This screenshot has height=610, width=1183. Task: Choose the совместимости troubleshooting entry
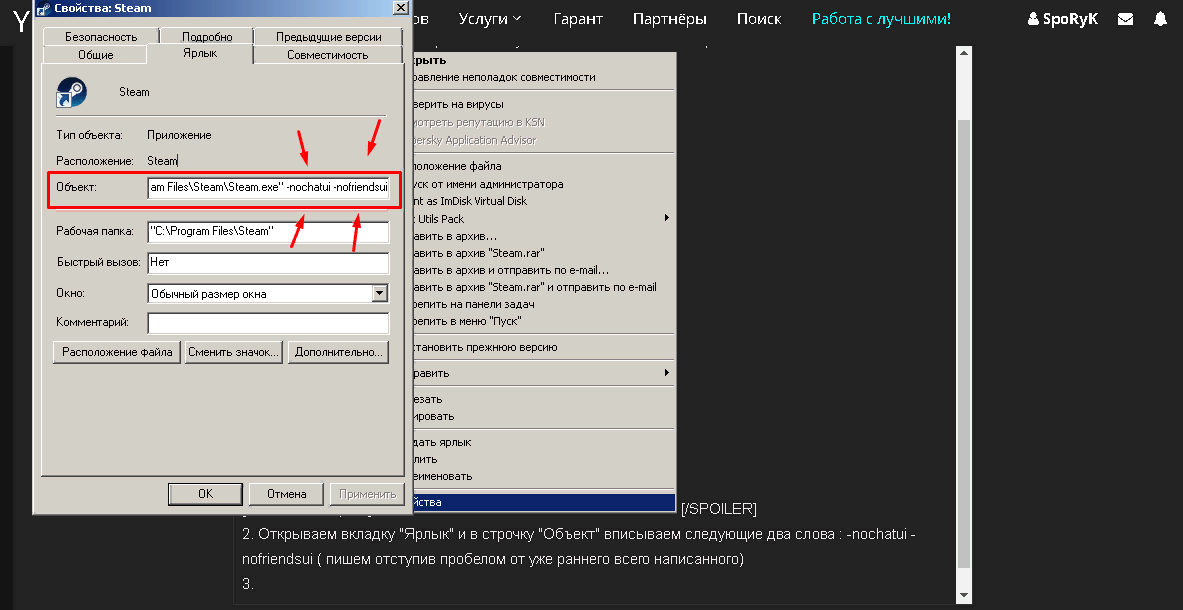tap(543, 77)
